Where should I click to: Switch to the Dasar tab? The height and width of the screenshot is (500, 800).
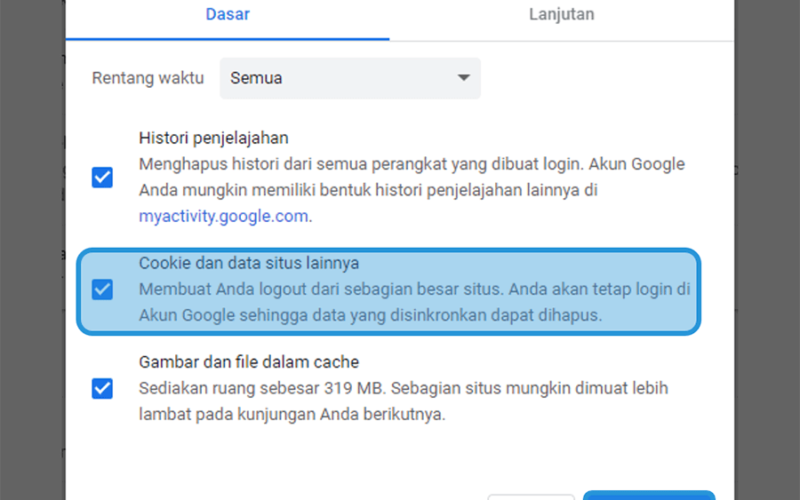click(228, 14)
